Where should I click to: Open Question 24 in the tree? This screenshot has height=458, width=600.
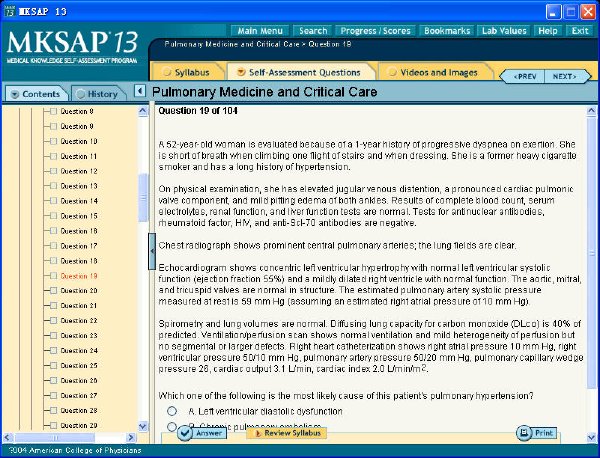(x=79, y=350)
